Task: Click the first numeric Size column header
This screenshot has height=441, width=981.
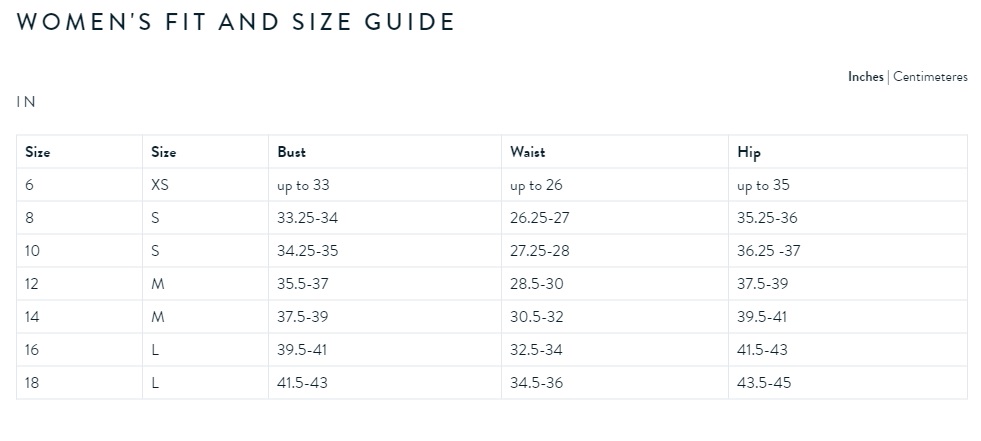Action: coord(38,152)
